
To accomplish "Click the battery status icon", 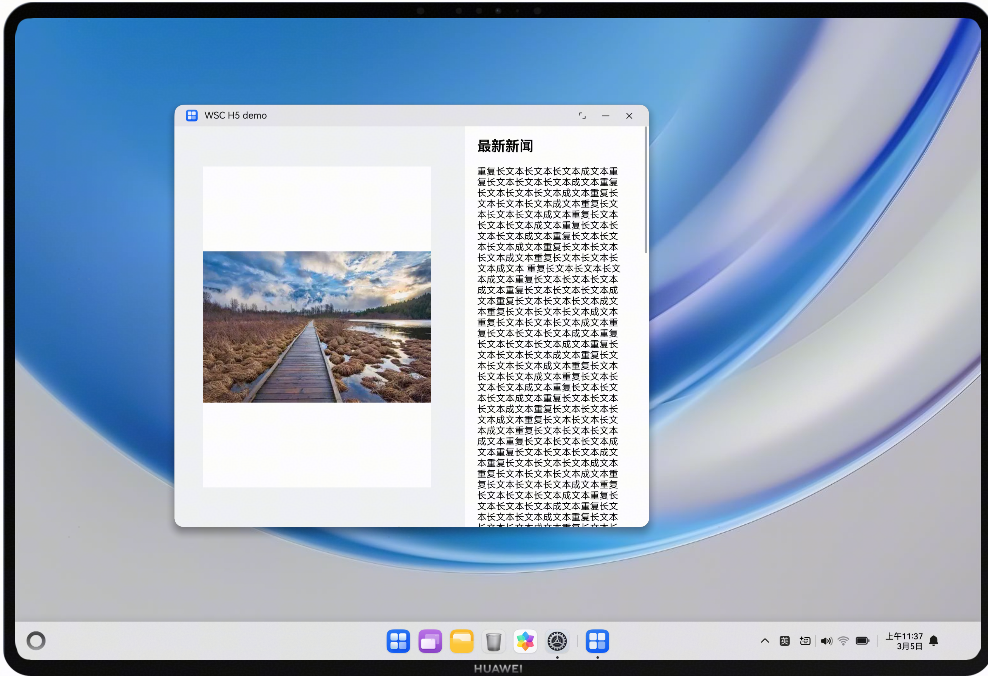I will coord(862,641).
